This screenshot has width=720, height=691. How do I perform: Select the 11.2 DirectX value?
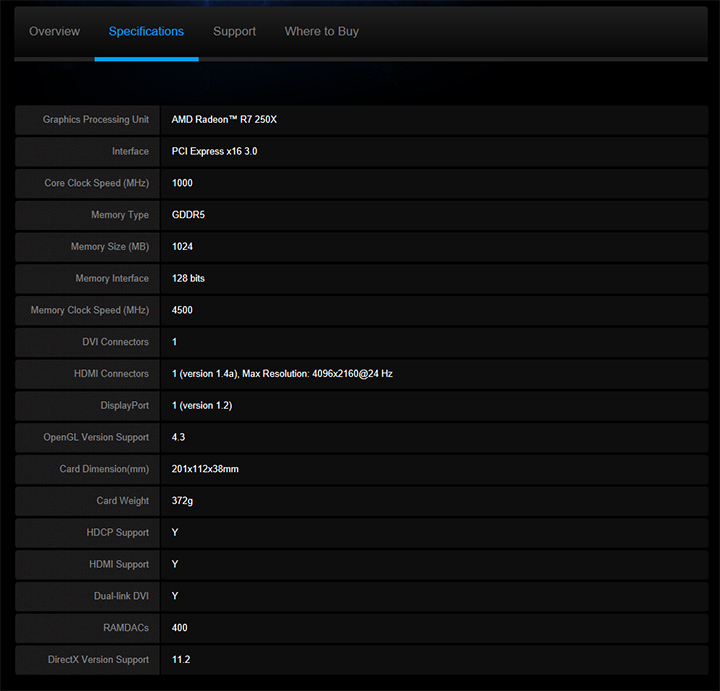pos(181,659)
